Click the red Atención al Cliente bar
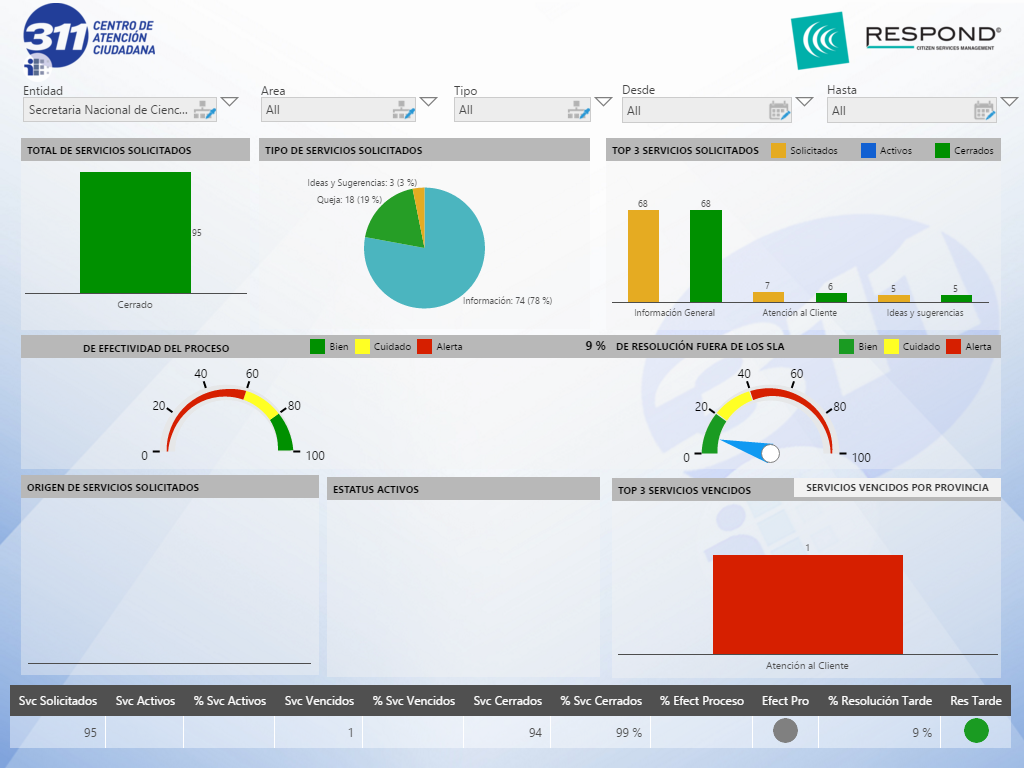This screenshot has height=768, width=1024. [807, 604]
